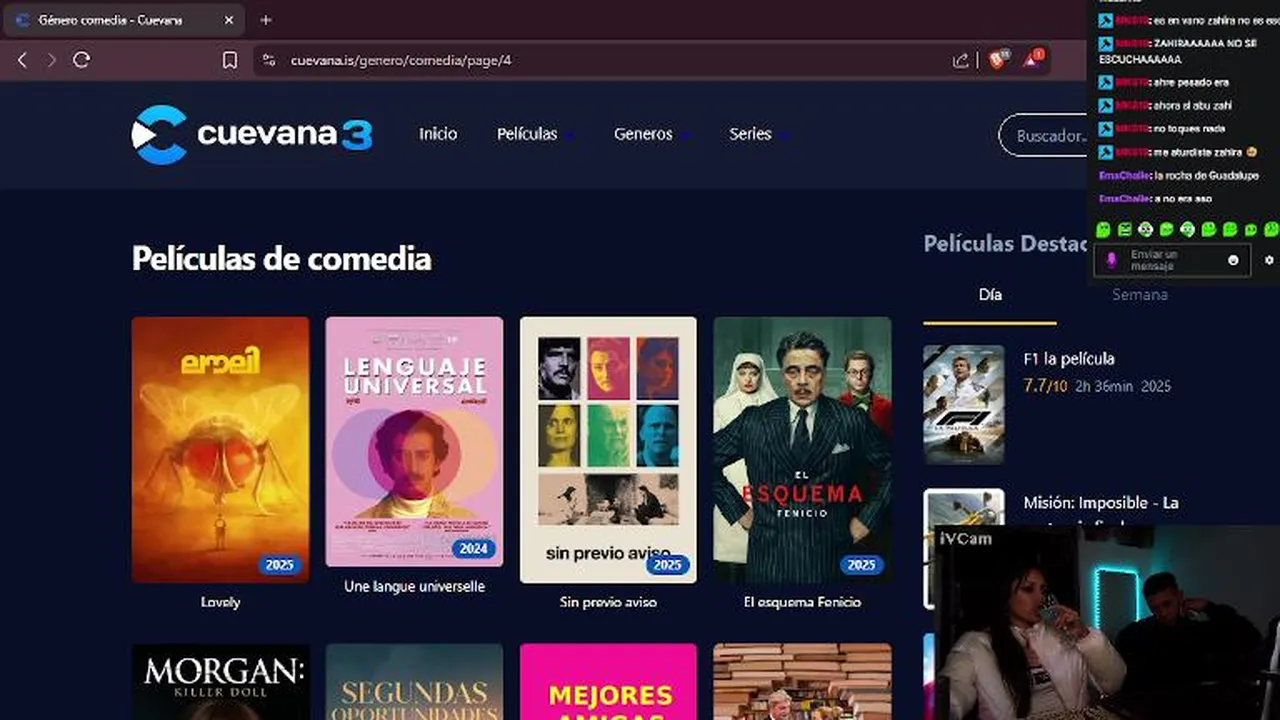Open chat settings gear icon

pos(1269,260)
